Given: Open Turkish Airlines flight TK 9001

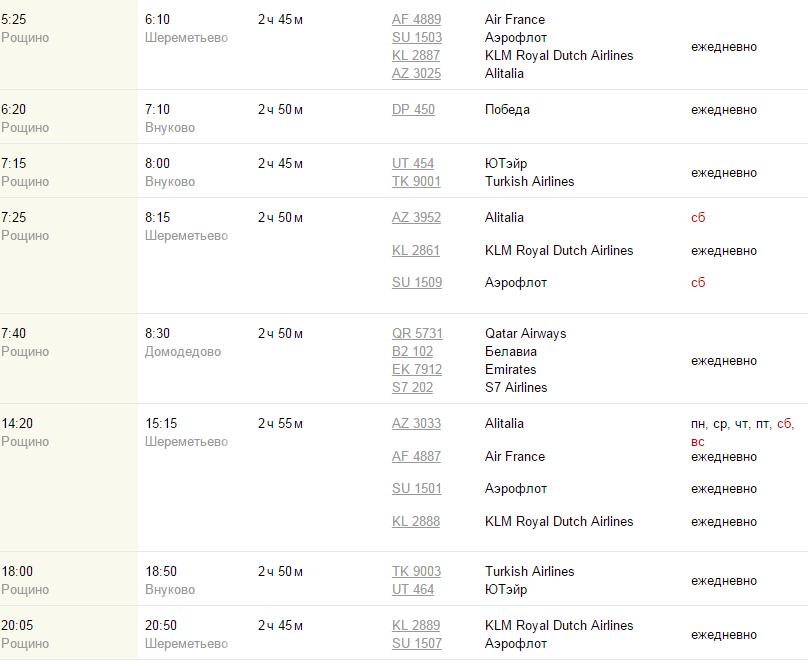Looking at the screenshot, I should [x=416, y=182].
